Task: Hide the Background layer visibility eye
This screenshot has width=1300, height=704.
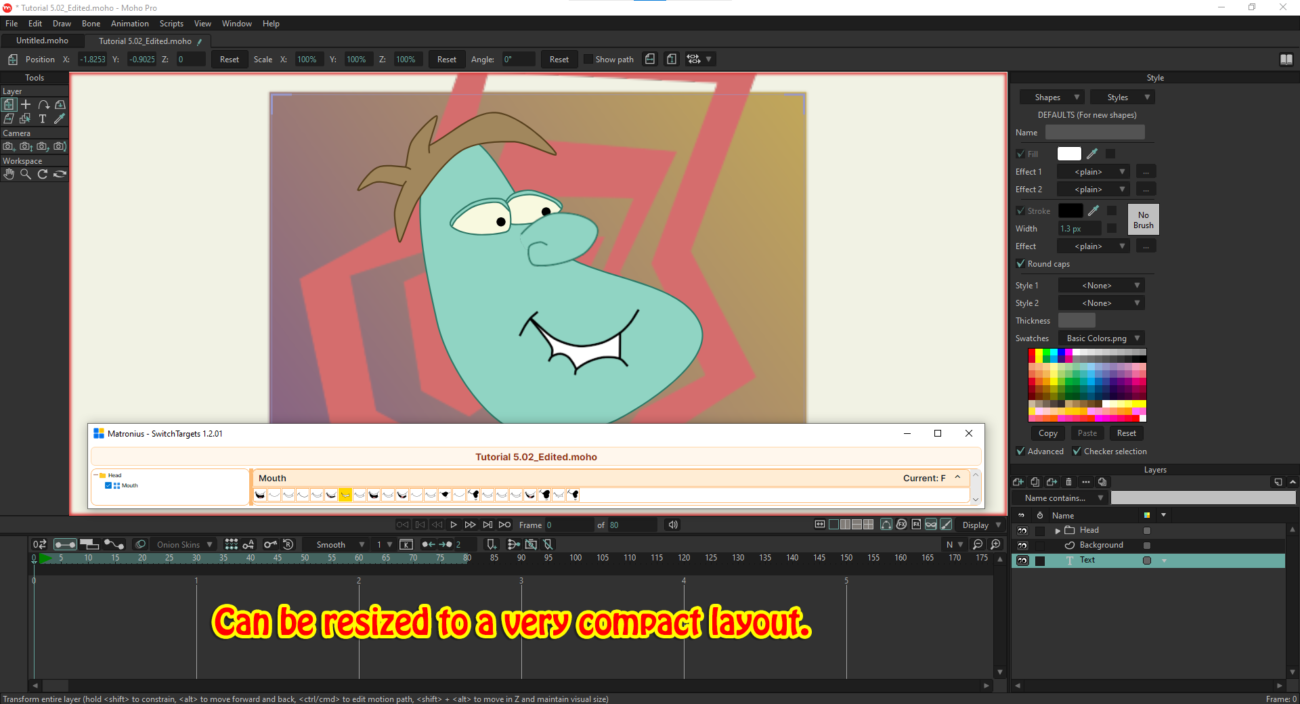Action: [x=1022, y=545]
